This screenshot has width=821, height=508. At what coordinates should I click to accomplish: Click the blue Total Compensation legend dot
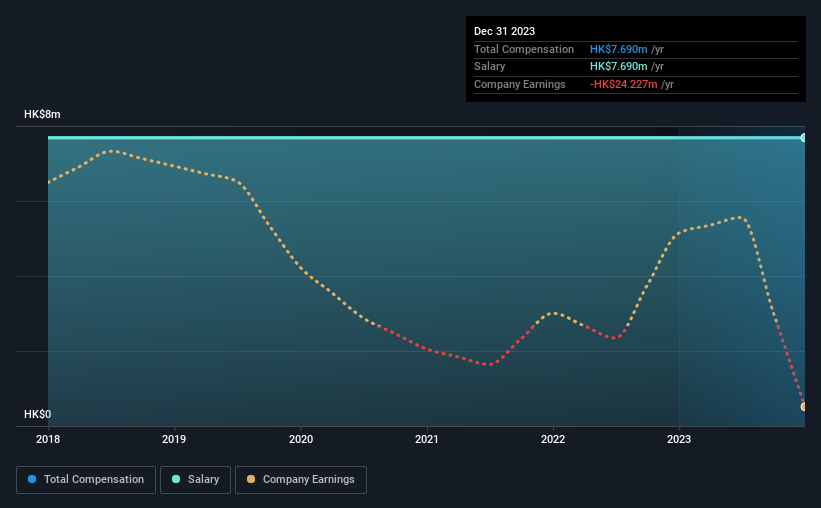[x=32, y=479]
